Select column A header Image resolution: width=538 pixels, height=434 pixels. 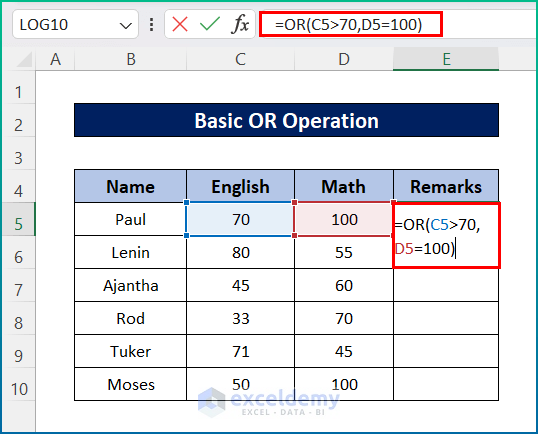(55, 59)
